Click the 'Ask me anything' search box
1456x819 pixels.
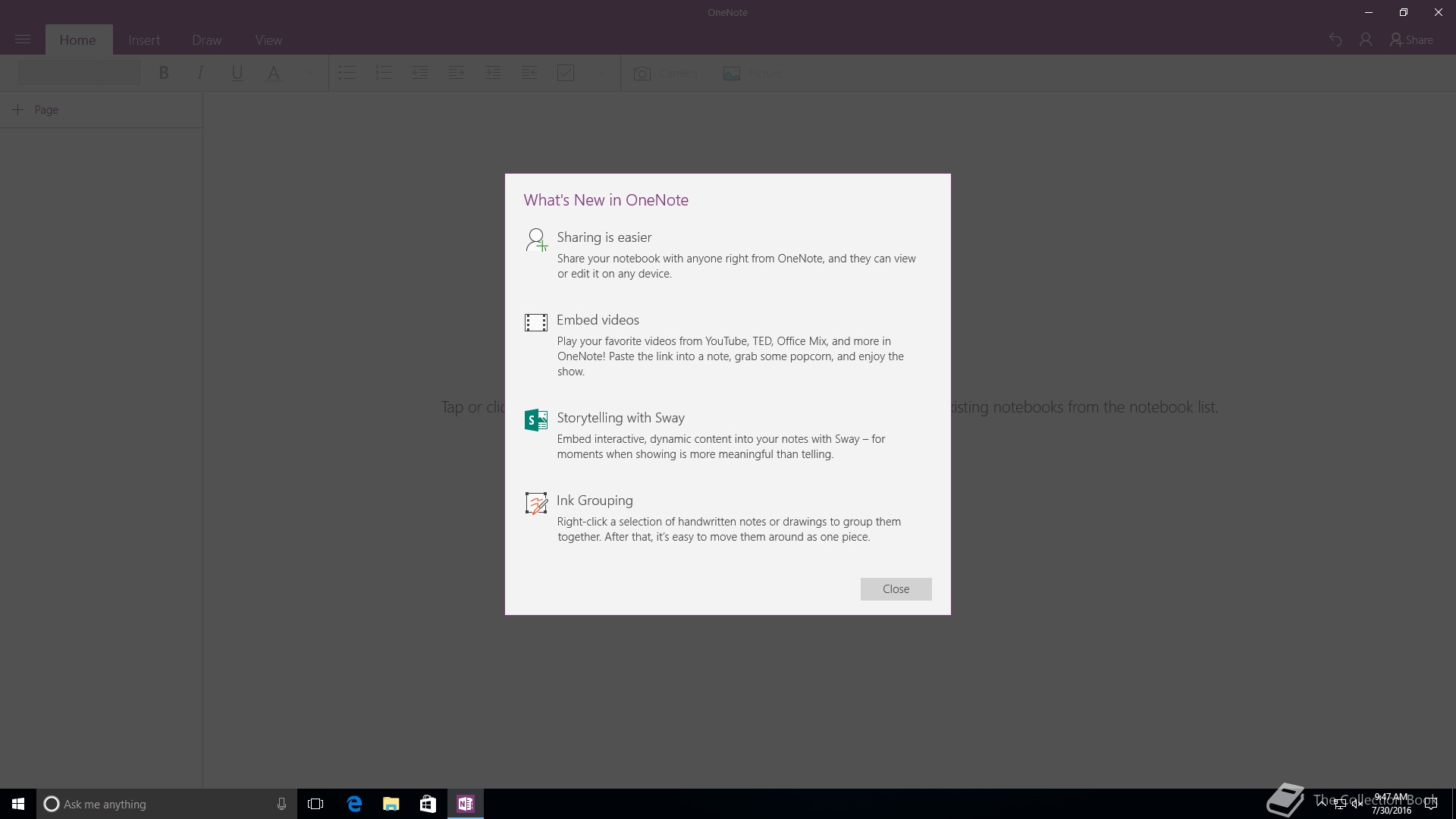[x=167, y=804]
